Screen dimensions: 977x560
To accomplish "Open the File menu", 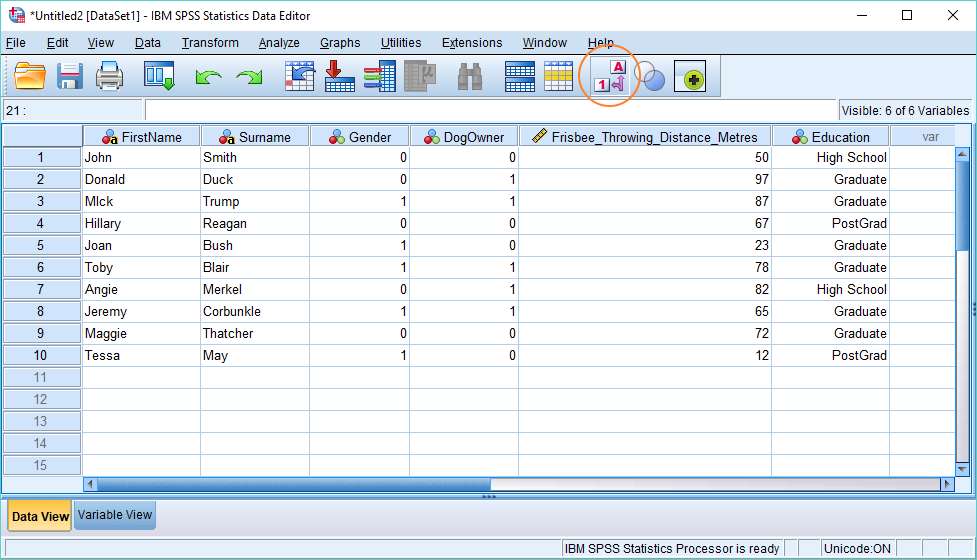I will click(x=16, y=43).
